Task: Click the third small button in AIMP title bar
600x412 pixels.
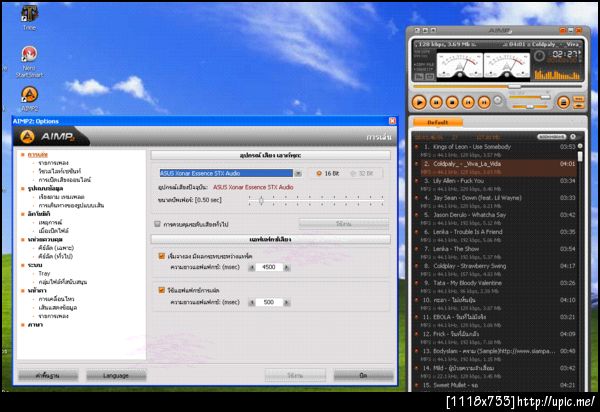Action: 434,30
